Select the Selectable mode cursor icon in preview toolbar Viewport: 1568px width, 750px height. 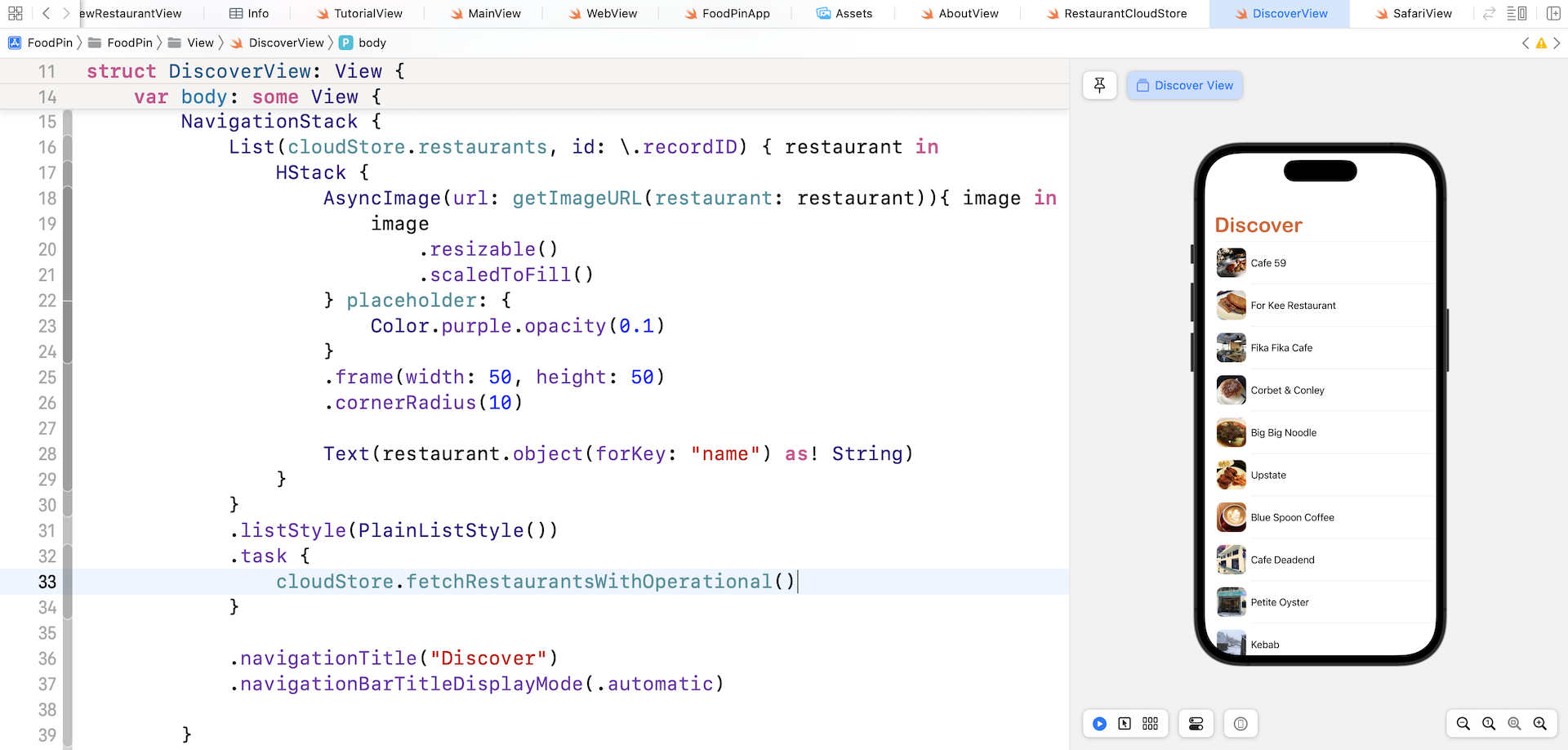(x=1125, y=724)
